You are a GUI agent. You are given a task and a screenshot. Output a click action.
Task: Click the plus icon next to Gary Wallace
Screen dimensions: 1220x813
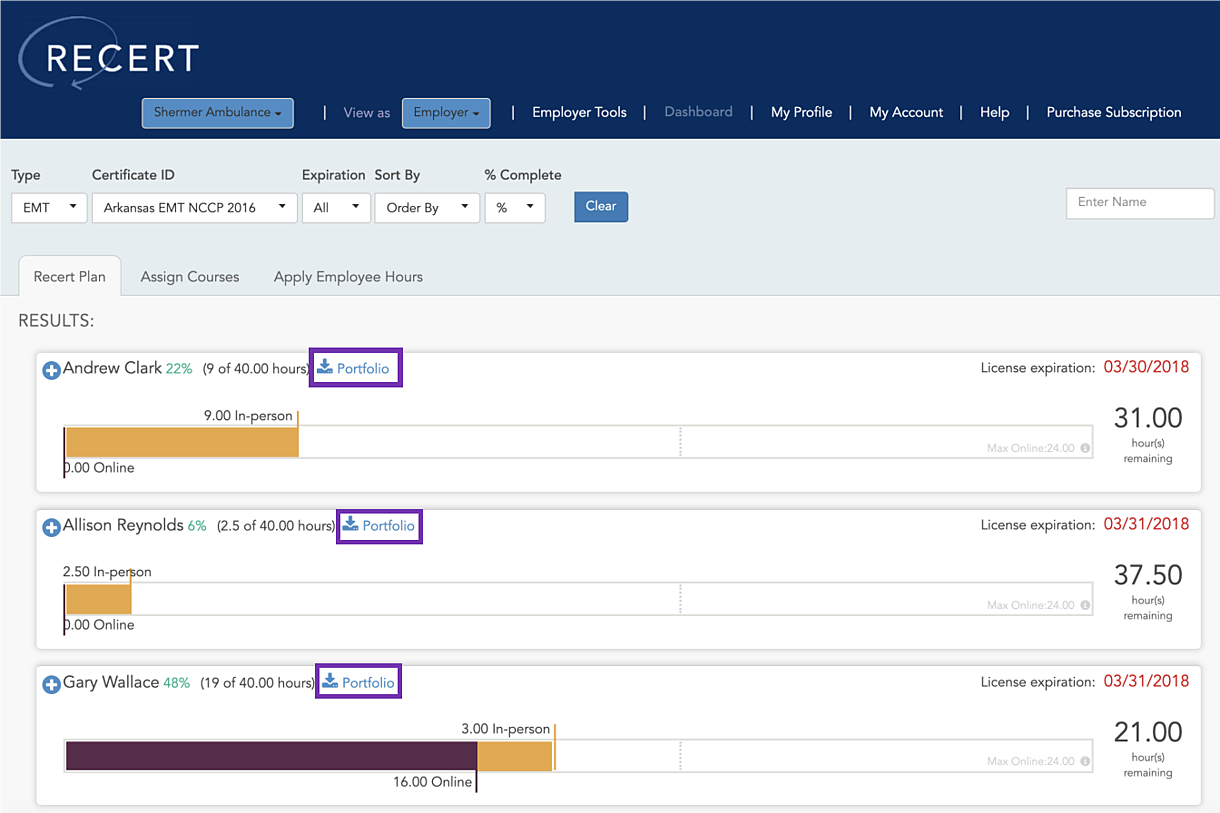tap(51, 683)
